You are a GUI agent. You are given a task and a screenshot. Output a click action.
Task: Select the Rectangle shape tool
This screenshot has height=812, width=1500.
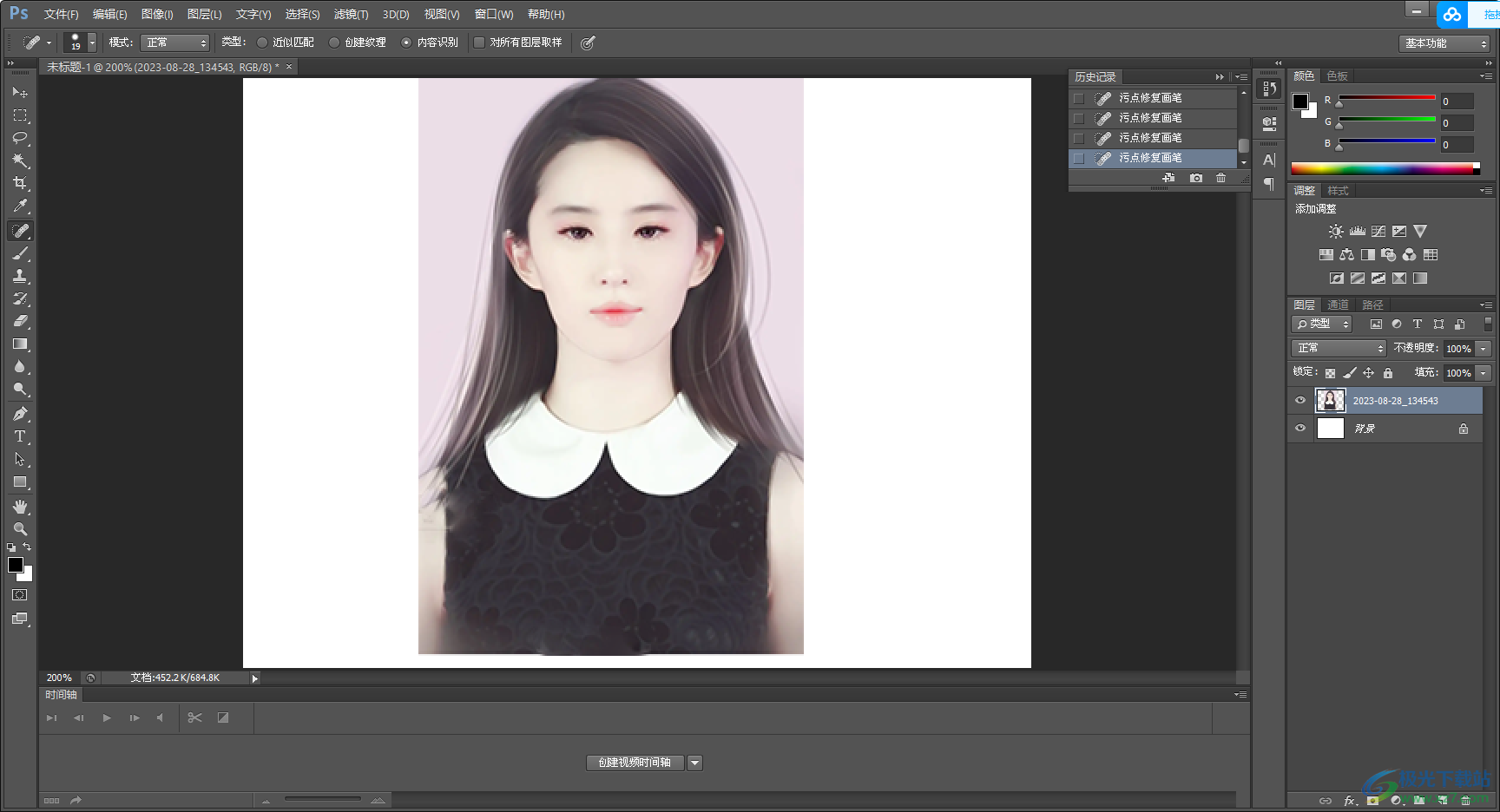tap(20, 482)
